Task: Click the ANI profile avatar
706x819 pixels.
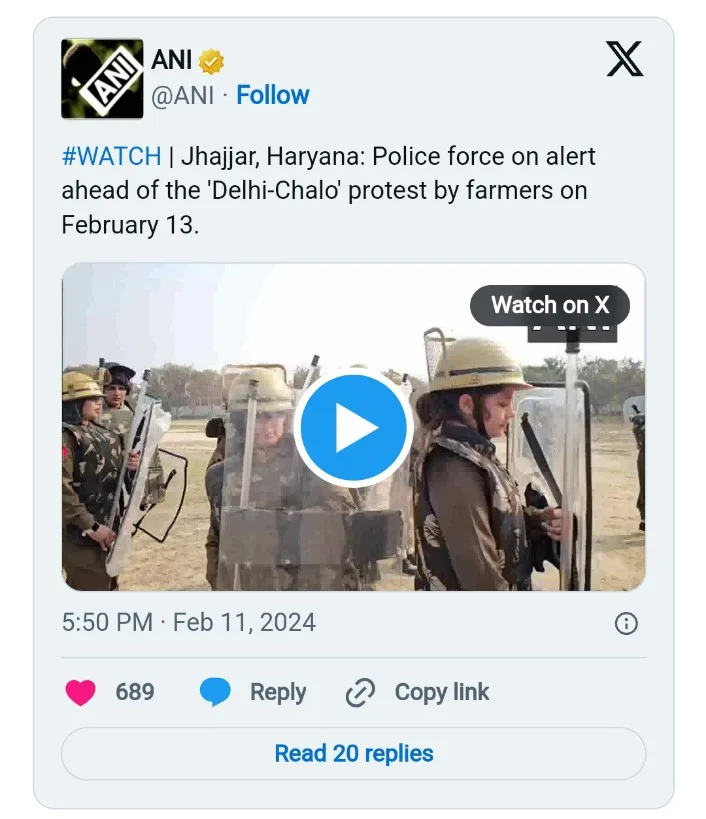Action: pyautogui.click(x=101, y=79)
